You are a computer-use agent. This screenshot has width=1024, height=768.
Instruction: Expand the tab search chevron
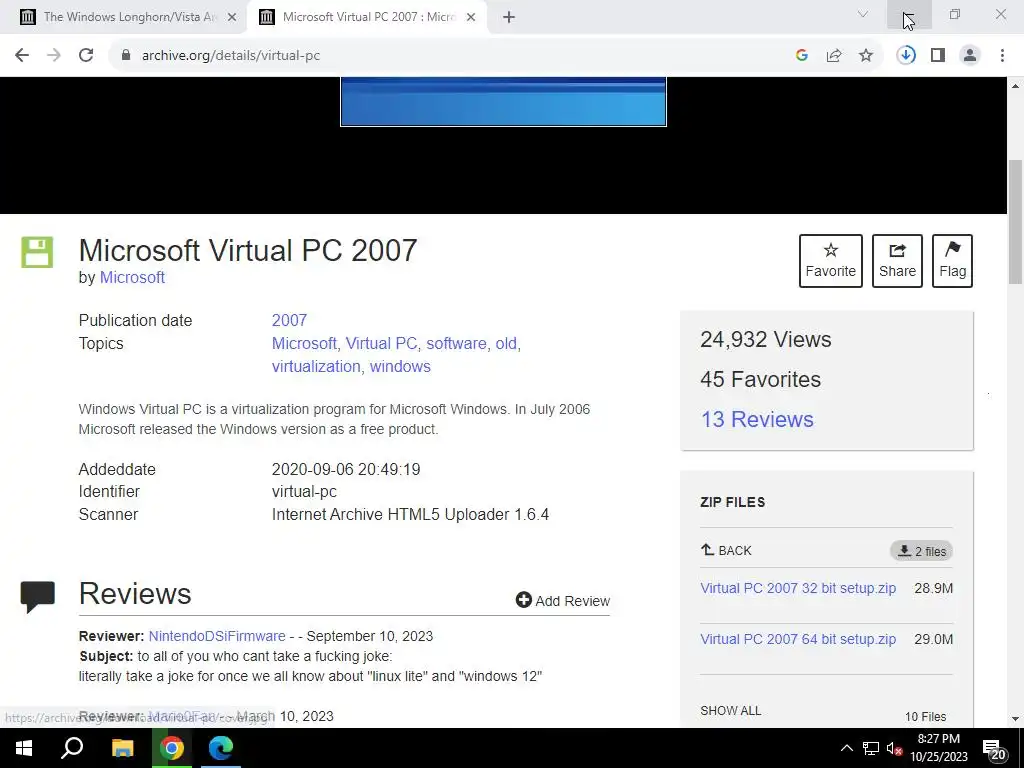[x=863, y=14]
